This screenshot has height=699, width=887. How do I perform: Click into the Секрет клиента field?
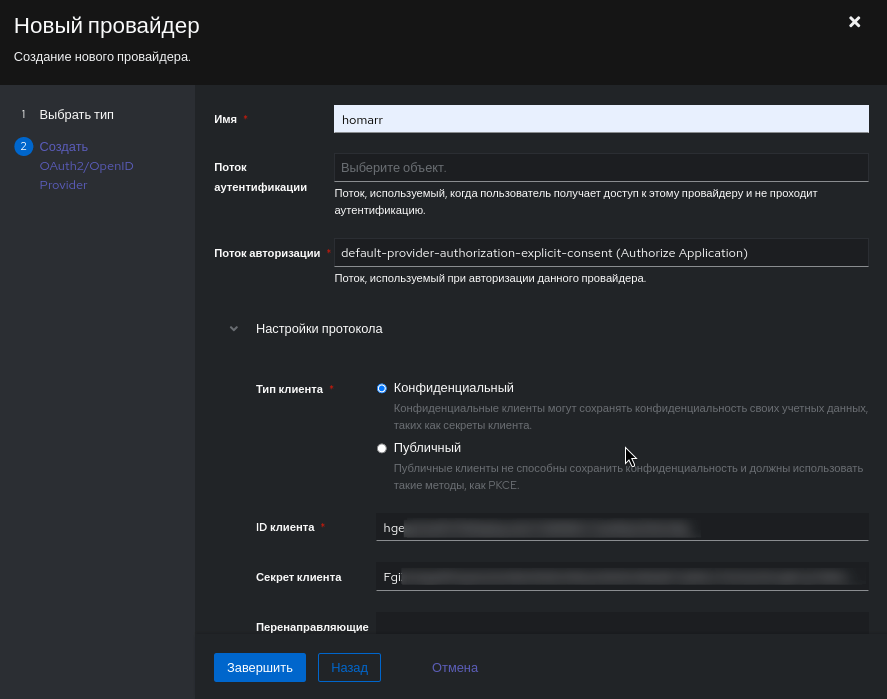[622, 577]
